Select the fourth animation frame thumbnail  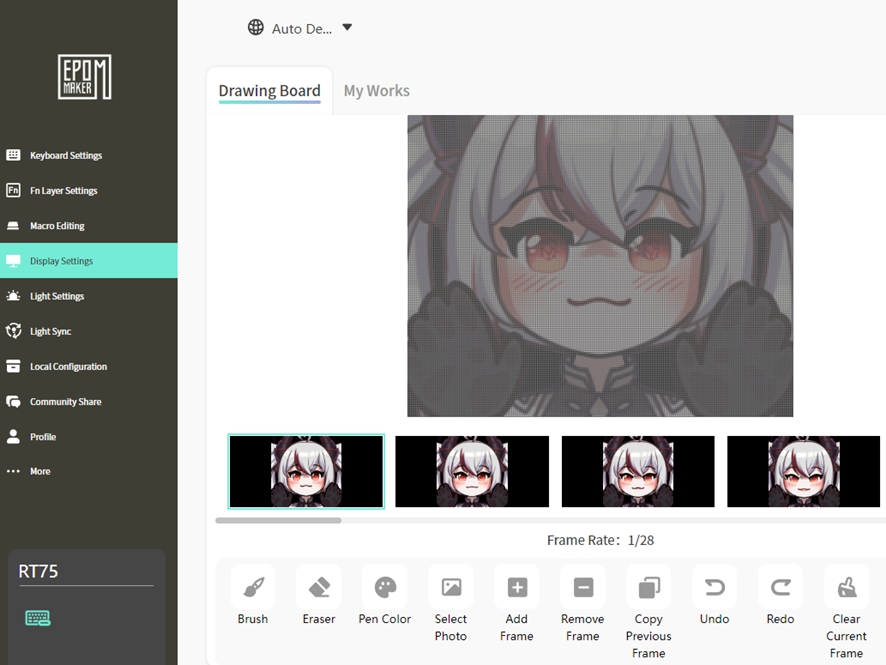click(x=804, y=471)
